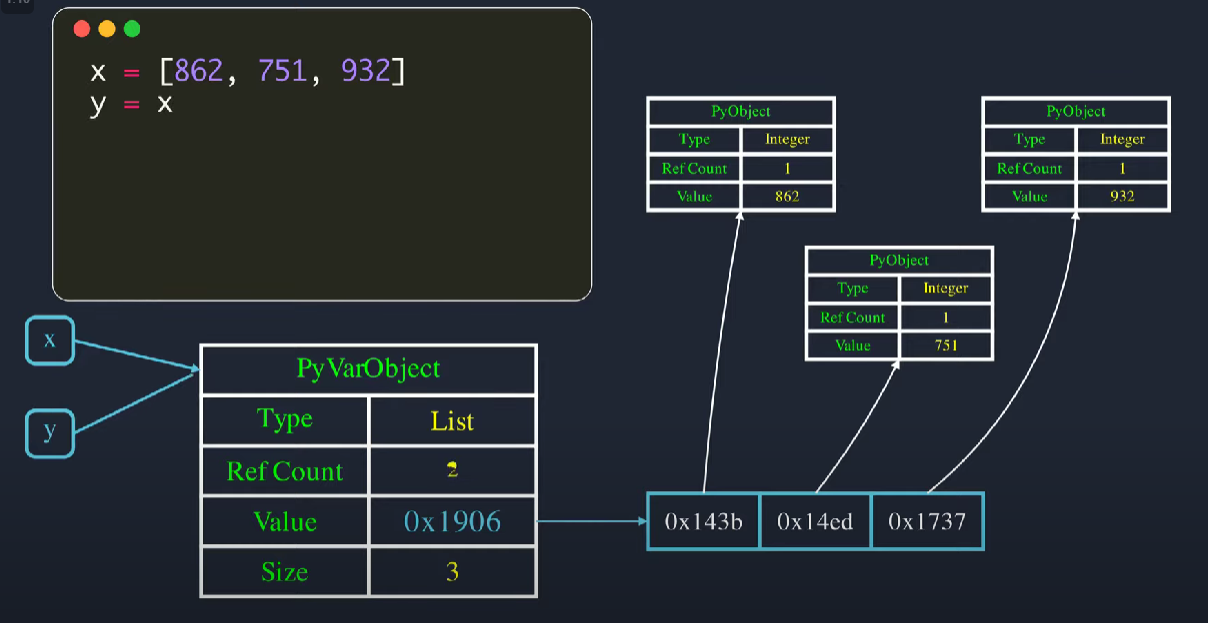The image size is (1208, 623).
Task: Click the Ref Count value 2
Action: 452,472
